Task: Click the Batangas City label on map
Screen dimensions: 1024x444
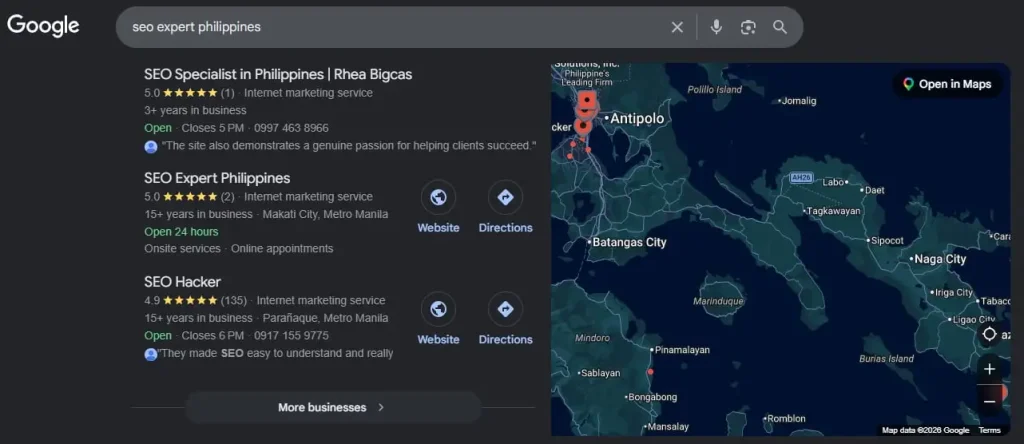Action: [628, 242]
